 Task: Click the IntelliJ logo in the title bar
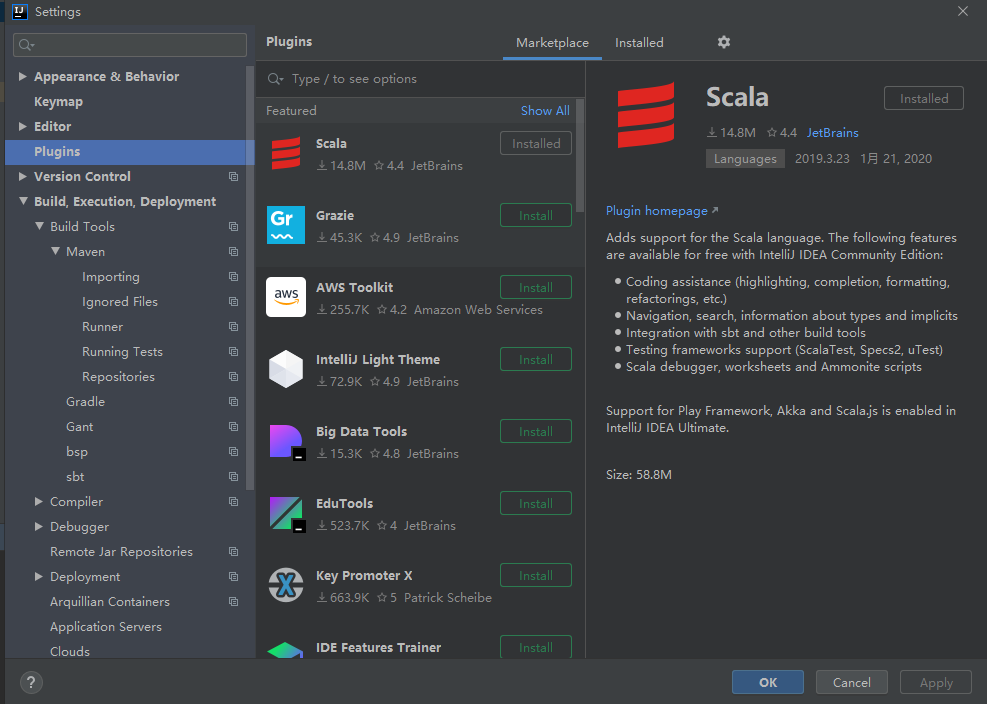pyautogui.click(x=20, y=11)
